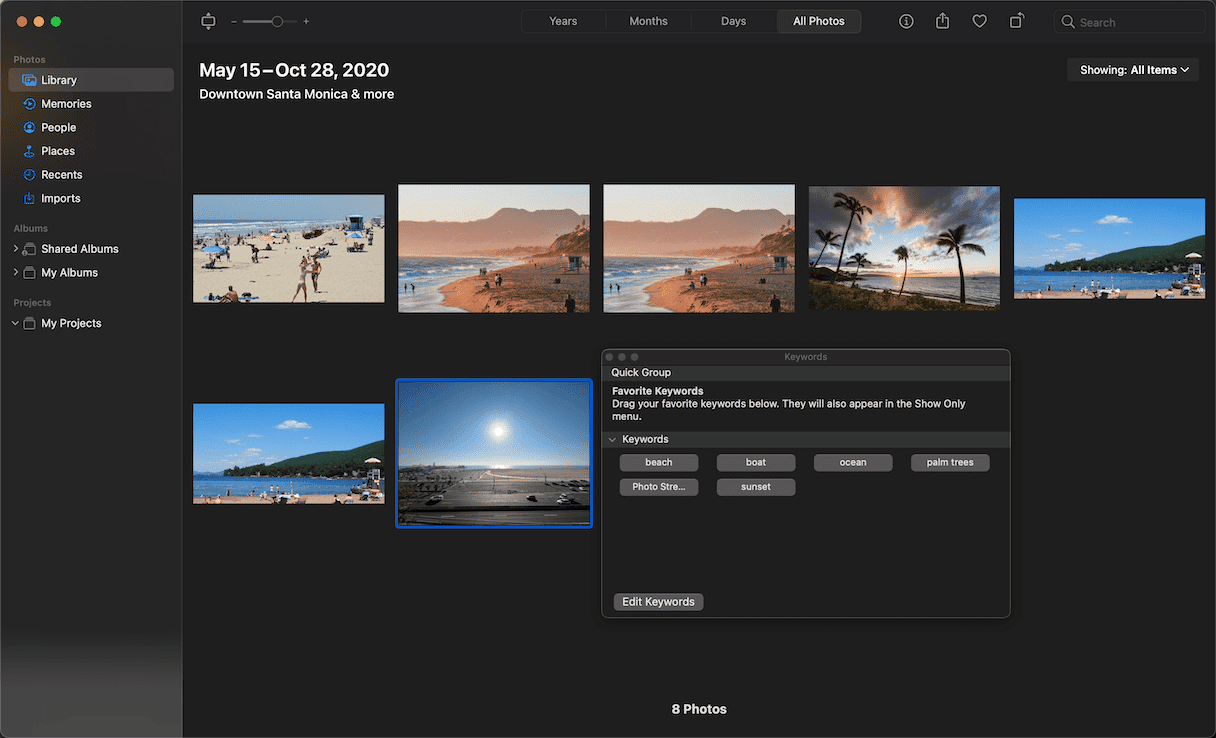
Task: Toggle the beach keyword
Action: pos(659,463)
